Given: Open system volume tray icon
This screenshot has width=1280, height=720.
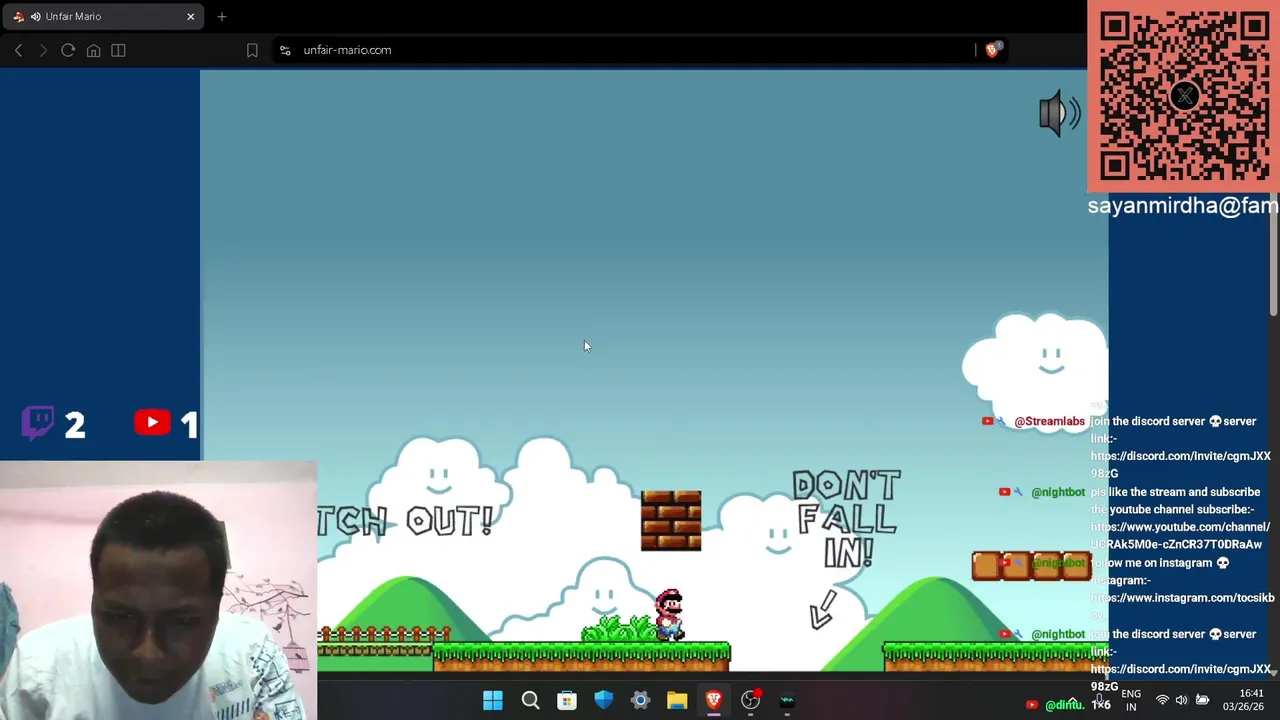Looking at the screenshot, I should [1181, 700].
